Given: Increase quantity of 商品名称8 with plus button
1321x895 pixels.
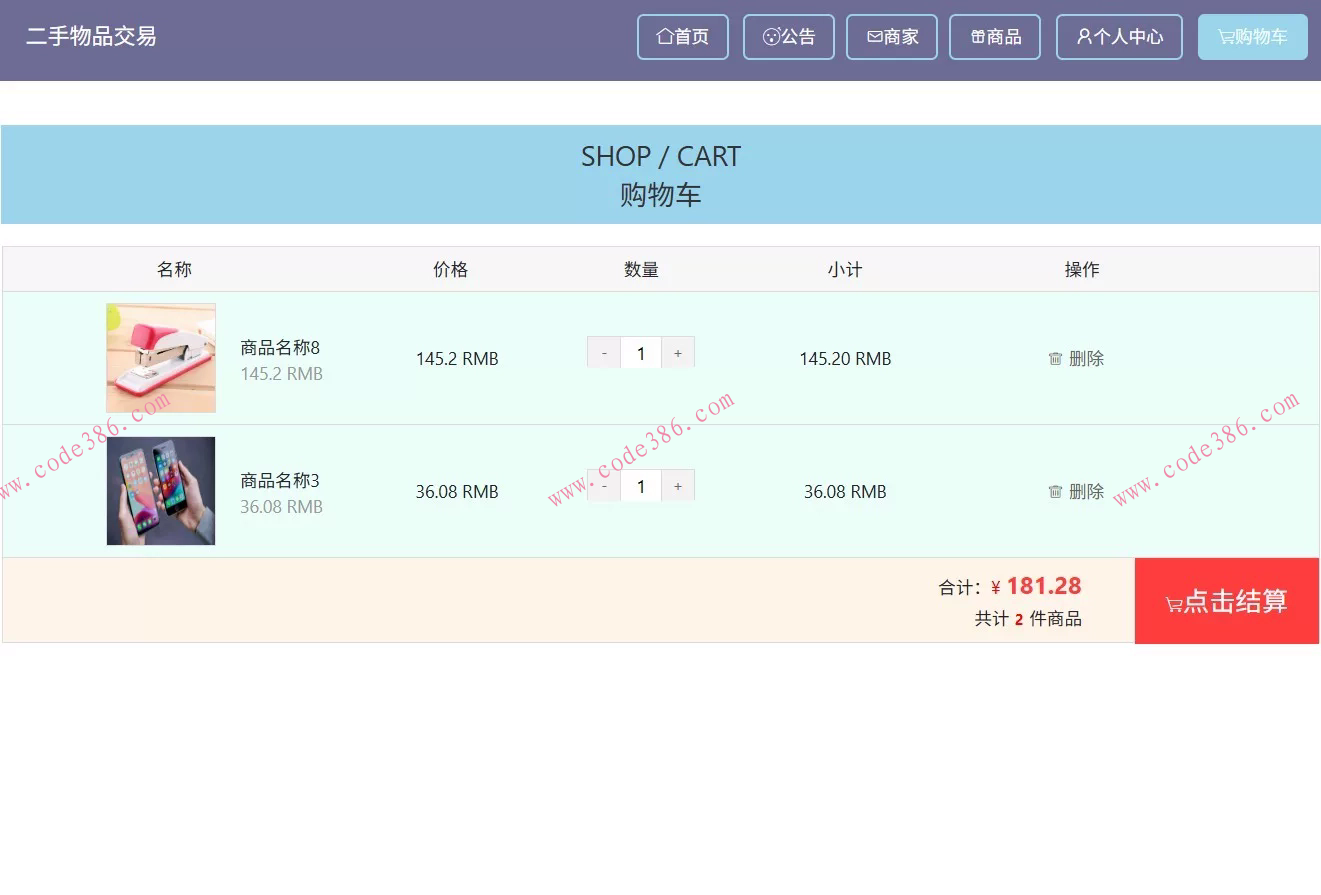Looking at the screenshot, I should (678, 352).
